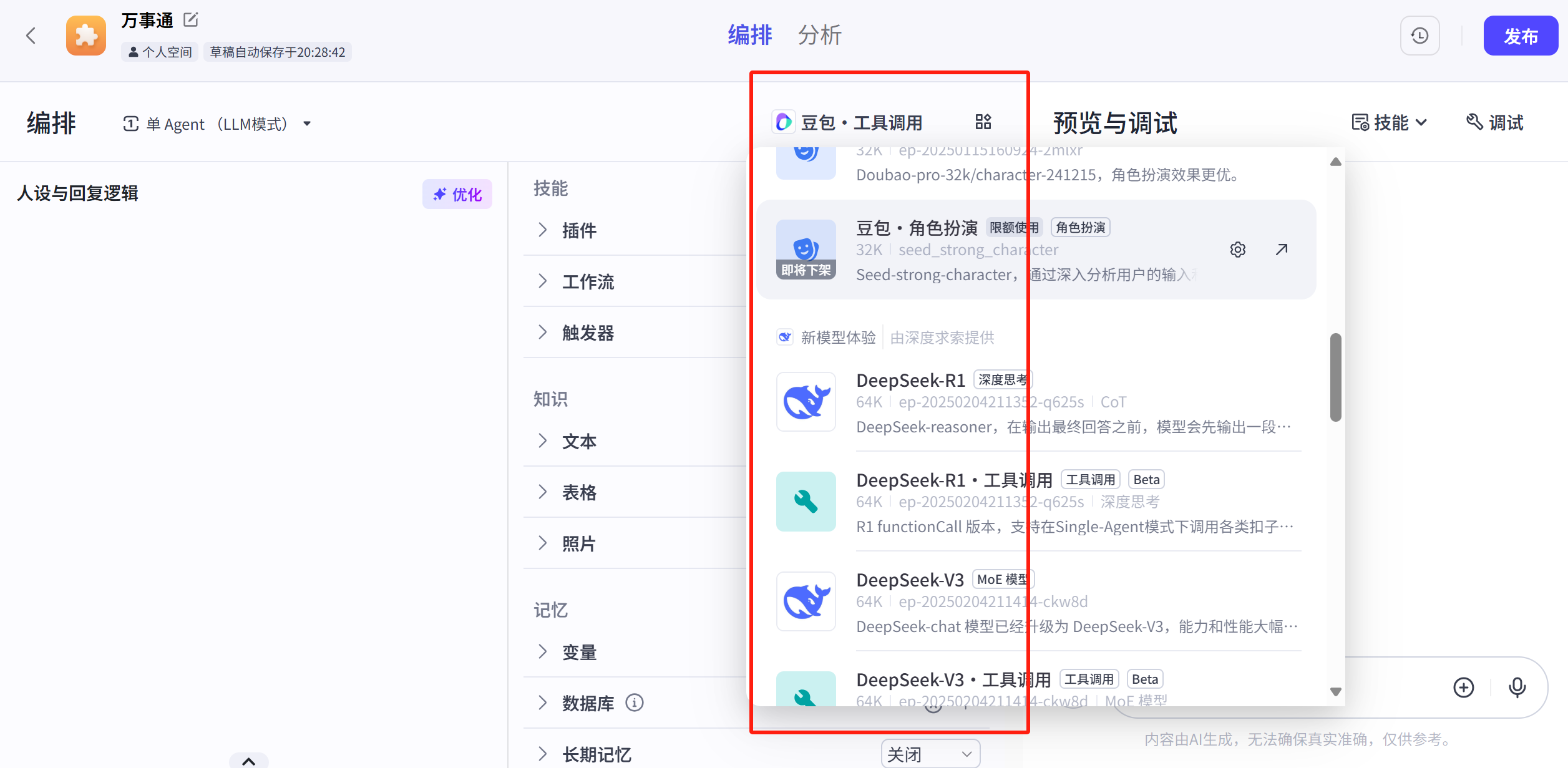Open the 单 Agent (LLM模式) dropdown
Image resolution: width=1568 pixels, height=768 pixels.
coord(217,124)
